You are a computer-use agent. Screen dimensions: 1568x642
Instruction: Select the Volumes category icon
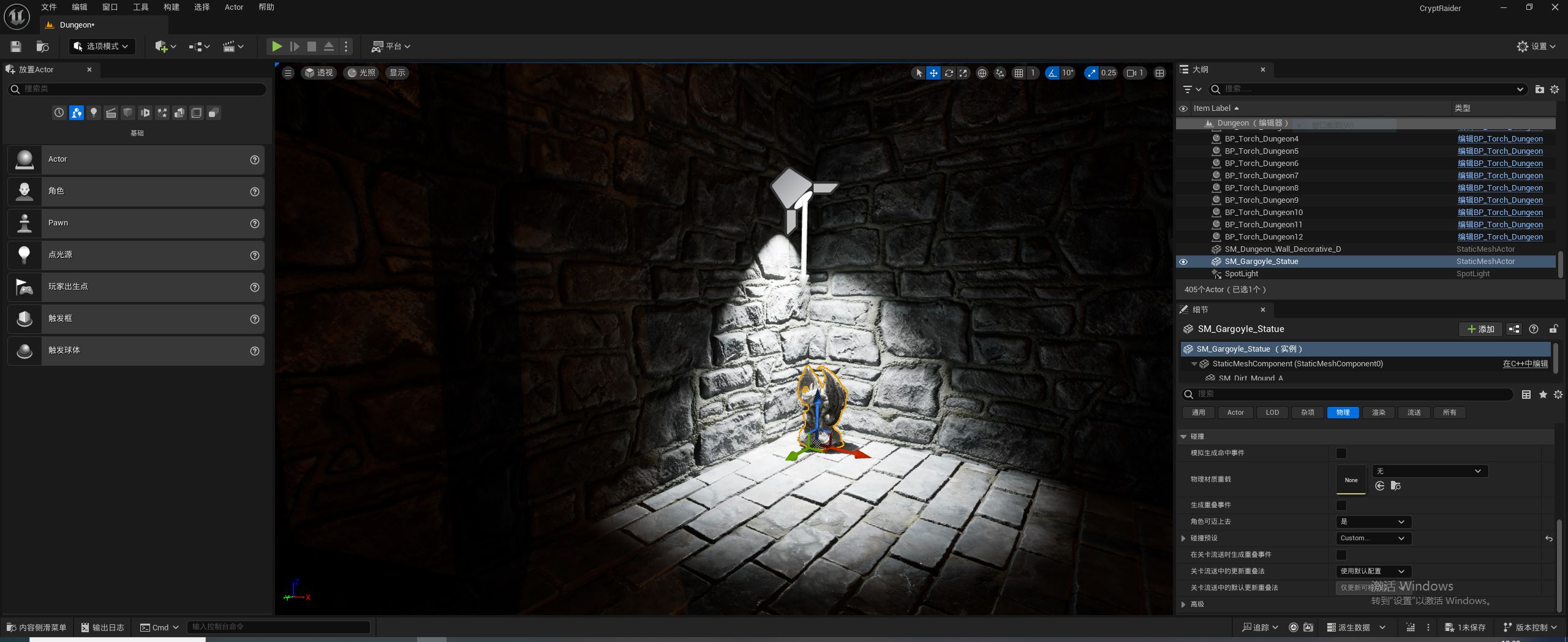(x=197, y=113)
